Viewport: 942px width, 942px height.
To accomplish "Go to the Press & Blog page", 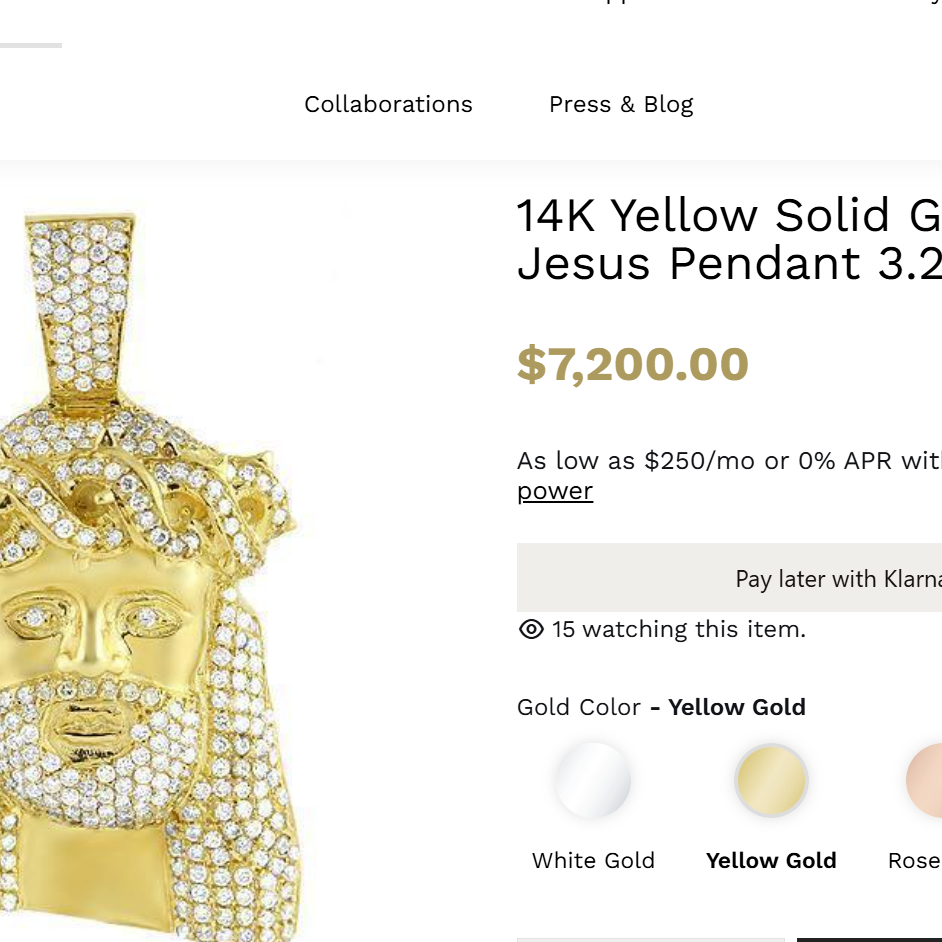I will [621, 105].
